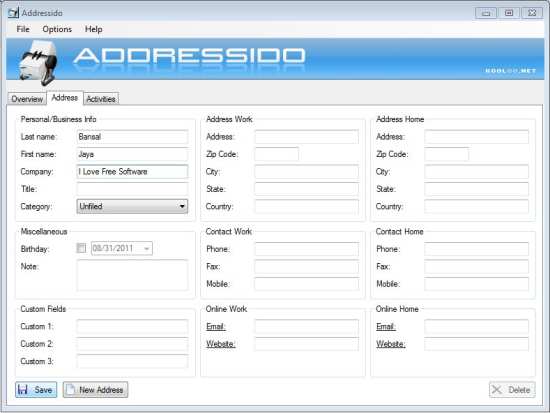Click the Online Home Website link

(390, 344)
